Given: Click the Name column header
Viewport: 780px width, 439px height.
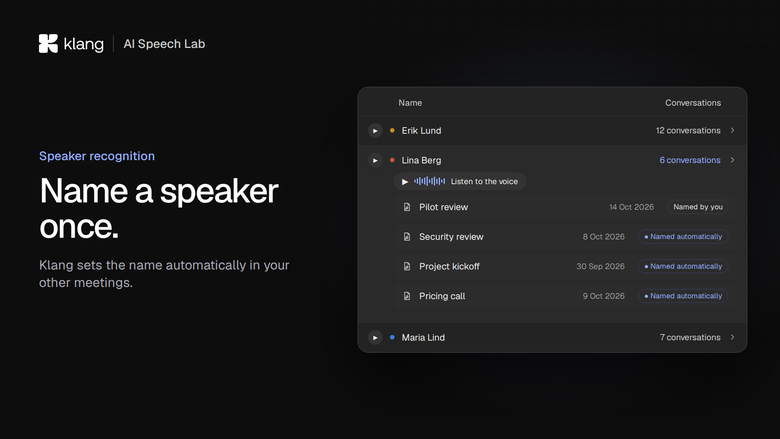Looking at the screenshot, I should click(410, 103).
